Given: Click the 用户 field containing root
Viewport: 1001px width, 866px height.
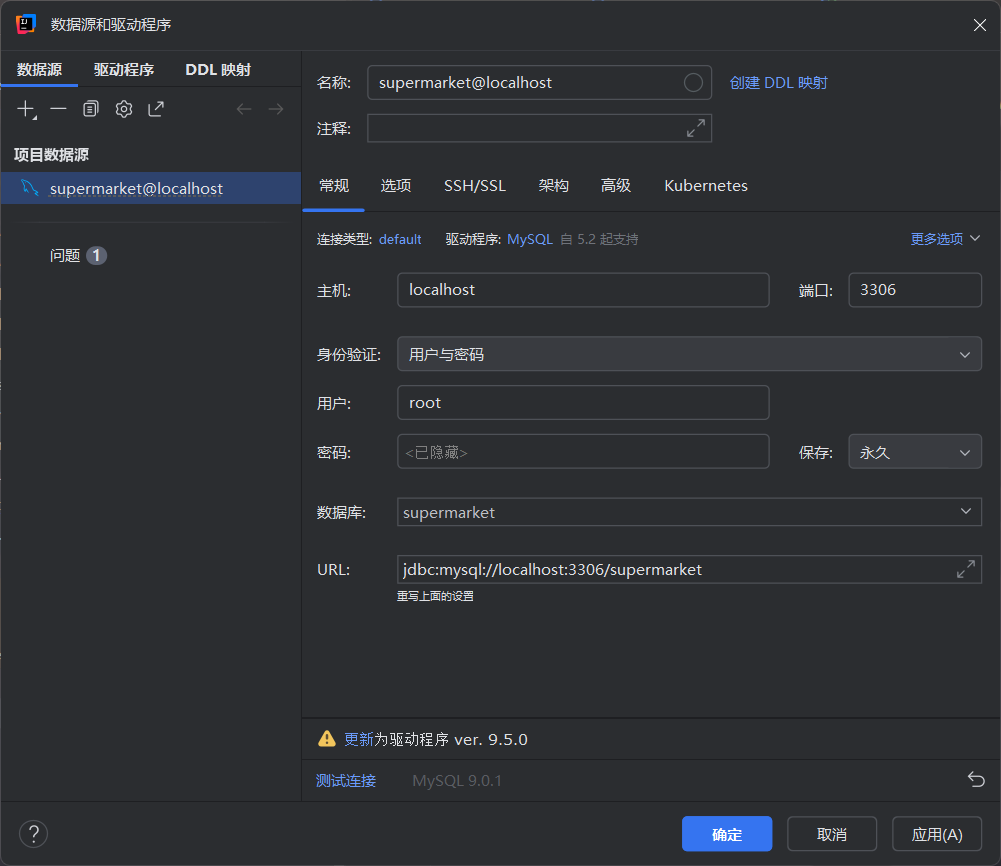Looking at the screenshot, I should pyautogui.click(x=583, y=402).
